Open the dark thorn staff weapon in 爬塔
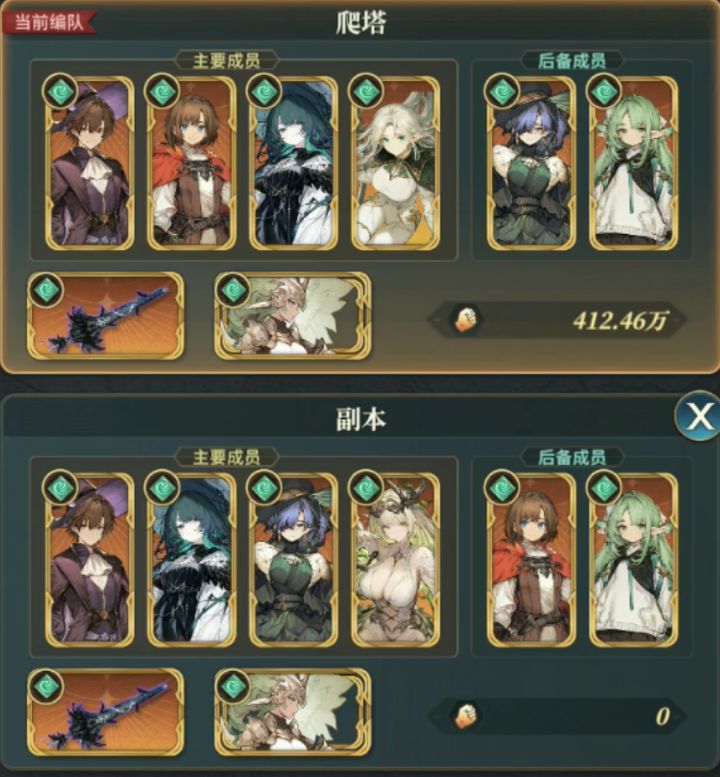The image size is (720, 777). click(105, 315)
